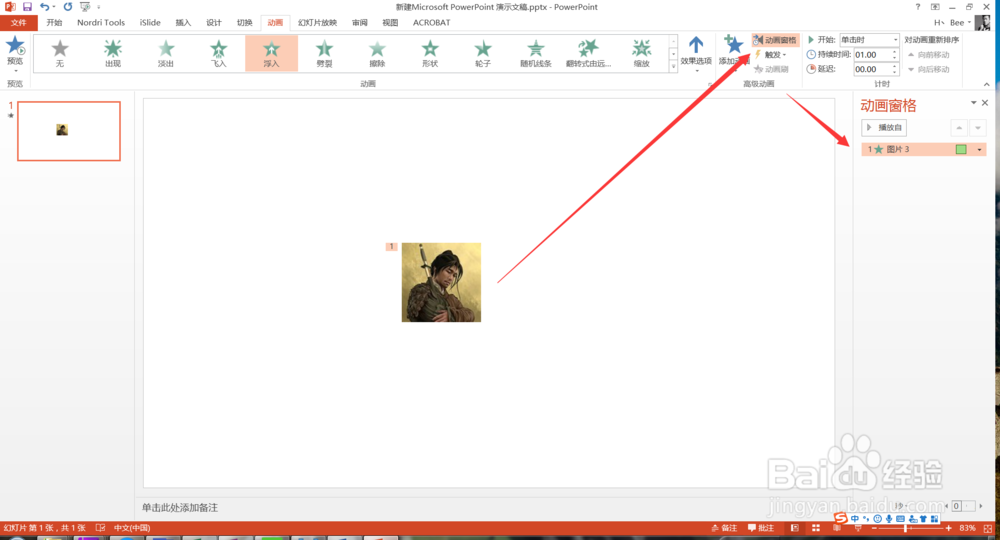The image size is (1000, 540).
Task: Click zoom in plus button
Action: (948, 529)
